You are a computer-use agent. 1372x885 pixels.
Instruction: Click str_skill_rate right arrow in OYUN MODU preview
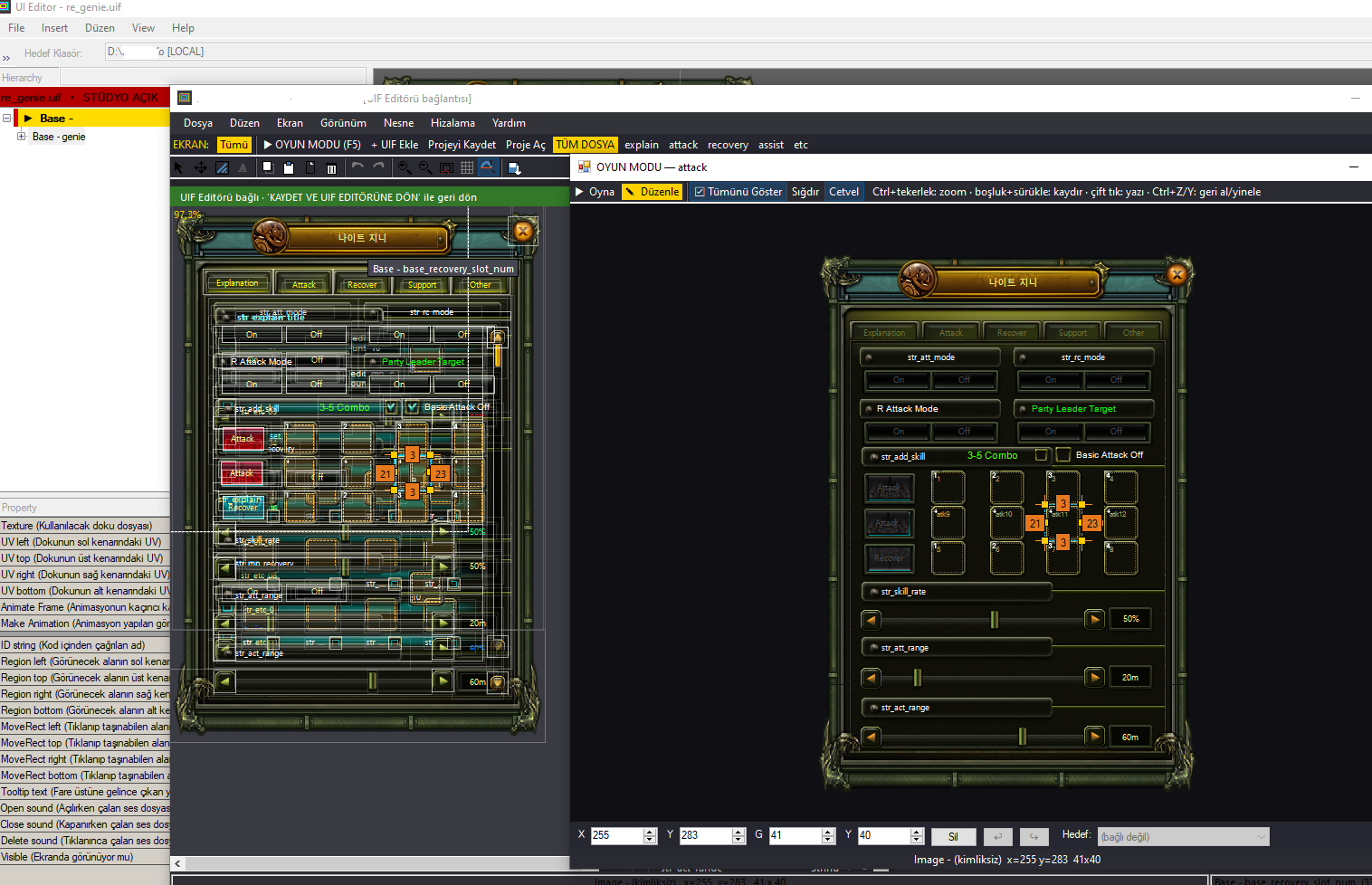(x=1094, y=620)
